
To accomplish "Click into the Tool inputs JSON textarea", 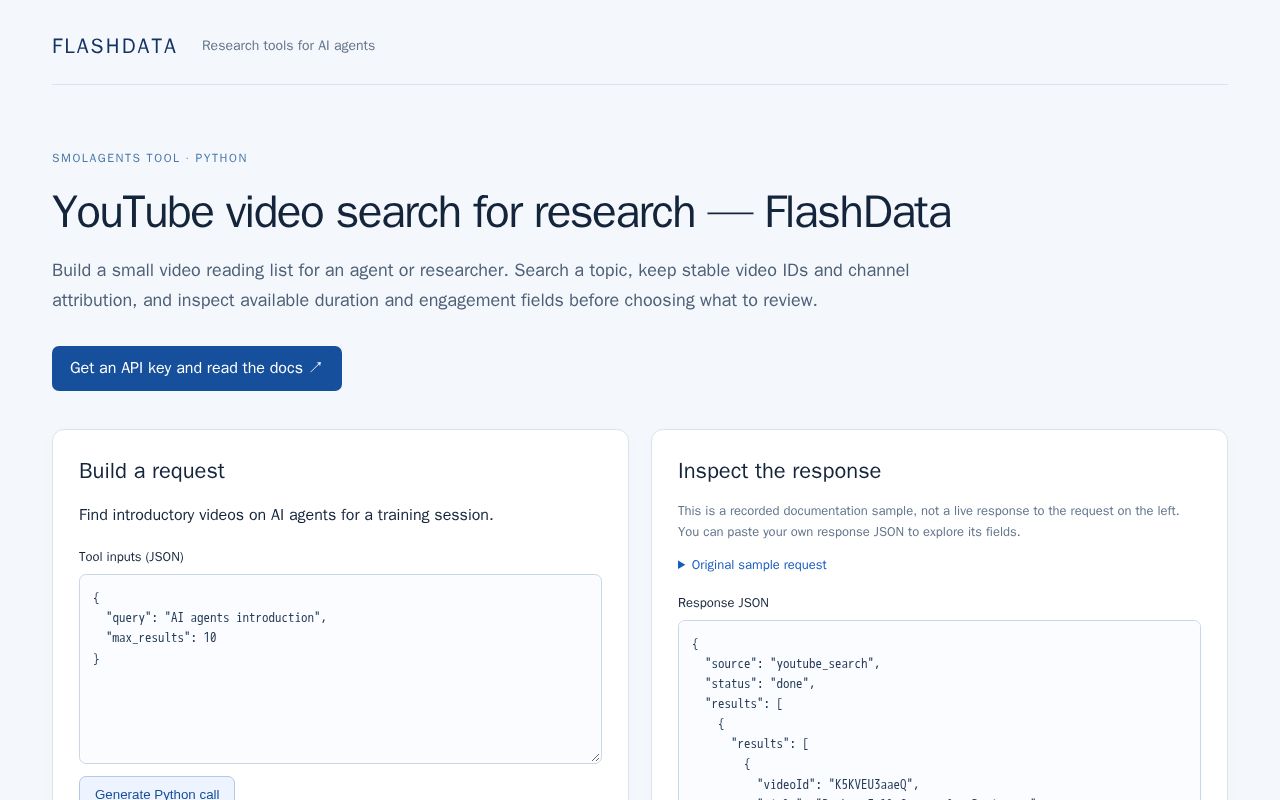I will tap(340, 669).
